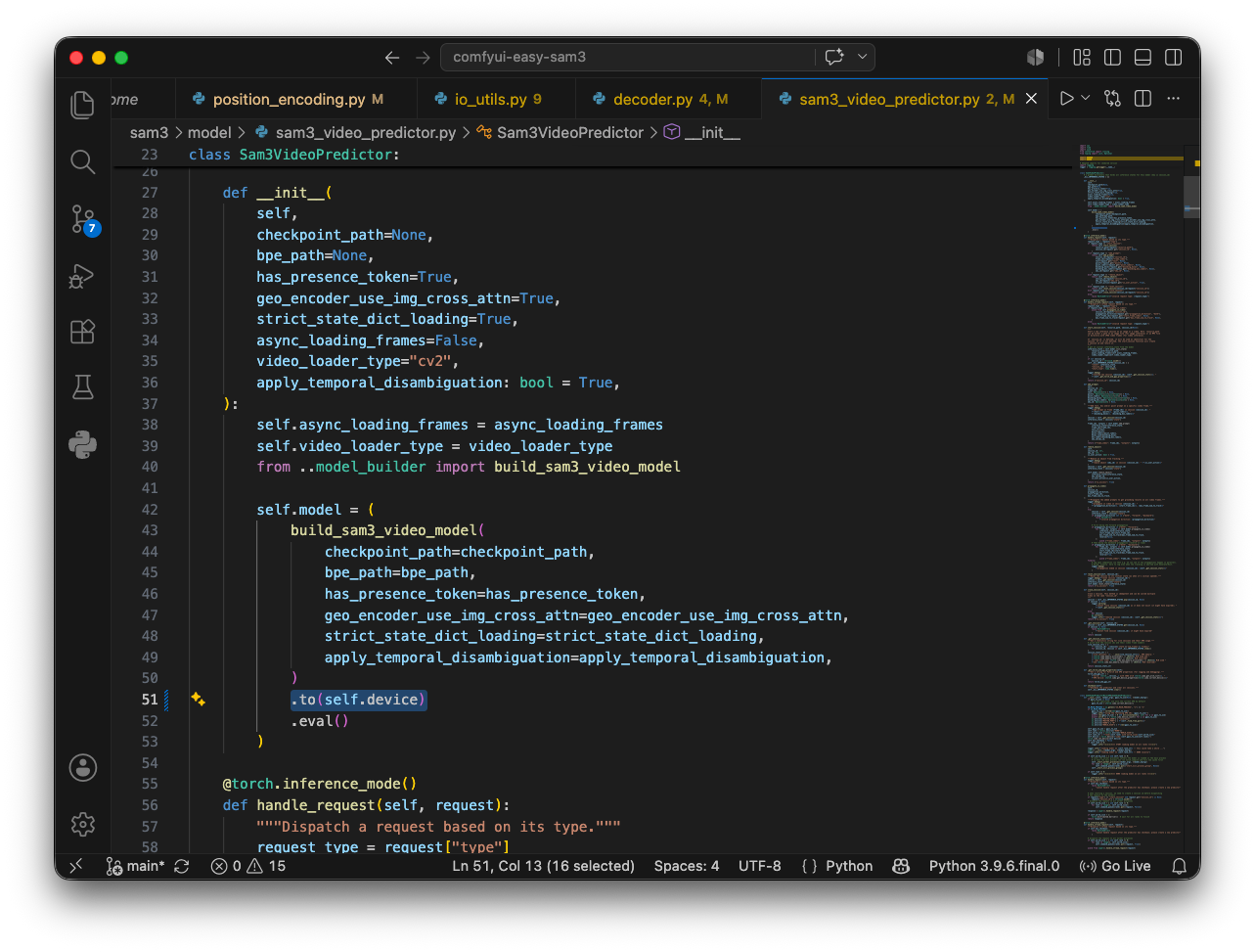Click build_sam3_video_model on line 43
The image size is (1255, 952).
(383, 530)
